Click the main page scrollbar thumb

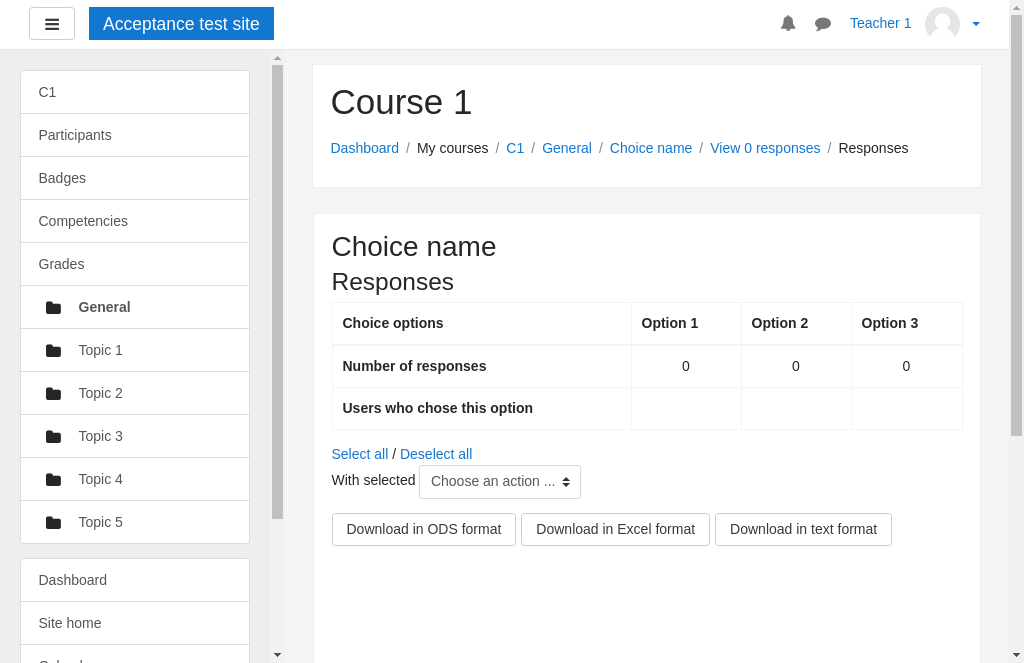tap(1016, 225)
